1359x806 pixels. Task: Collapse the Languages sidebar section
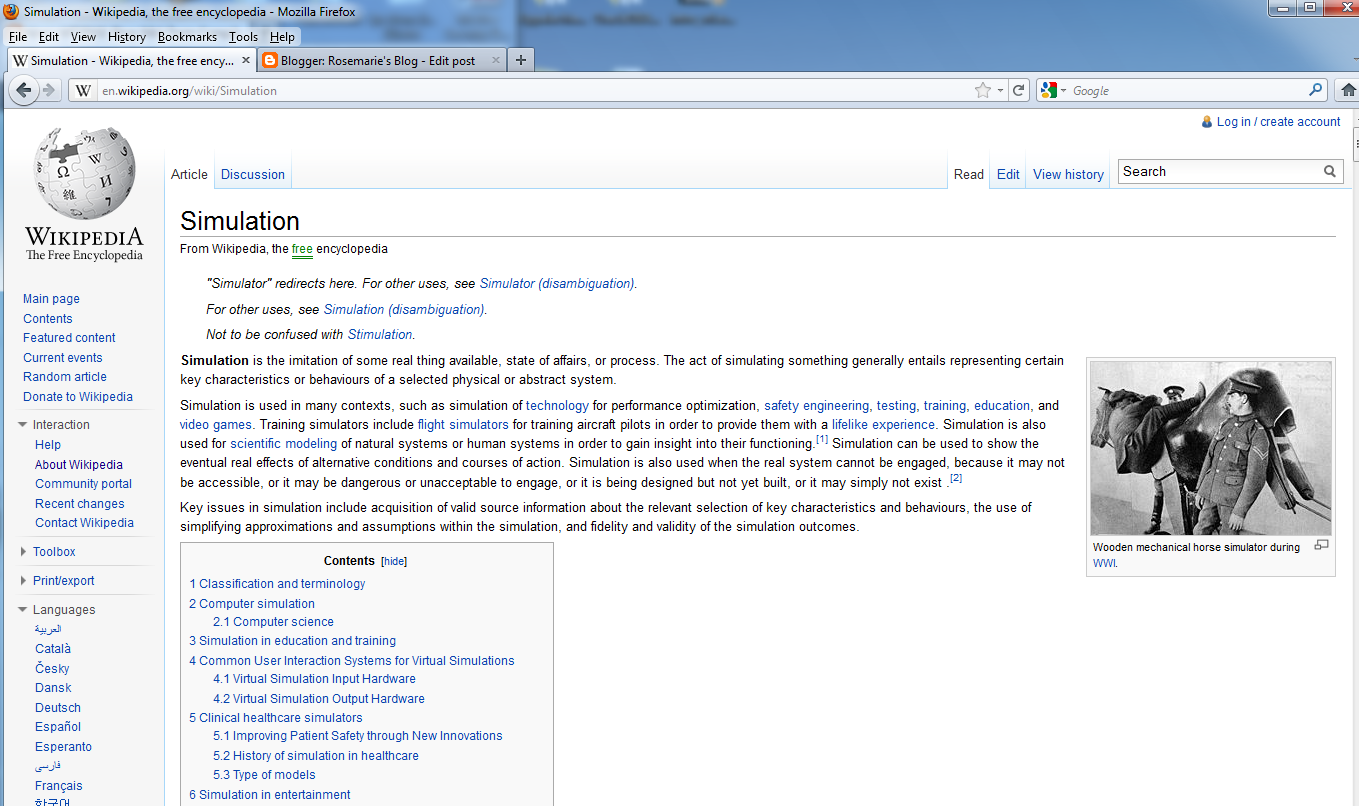tap(24, 610)
